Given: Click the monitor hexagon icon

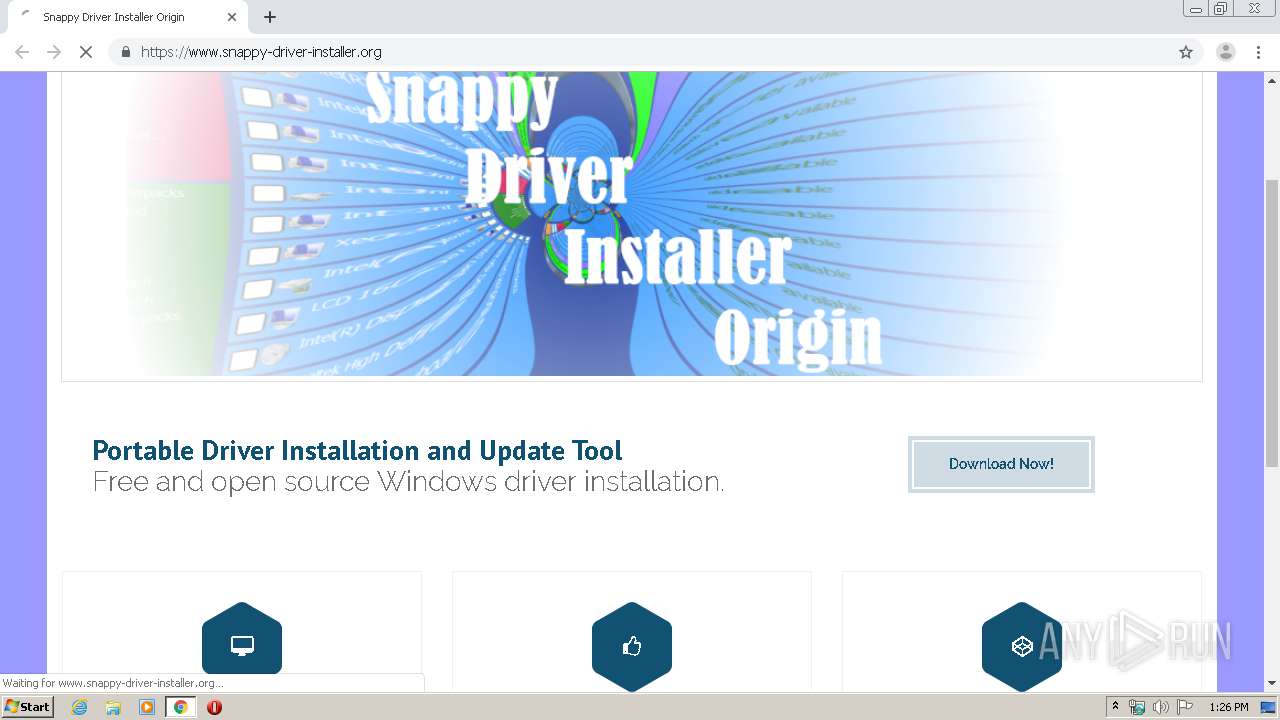Looking at the screenshot, I should point(242,646).
